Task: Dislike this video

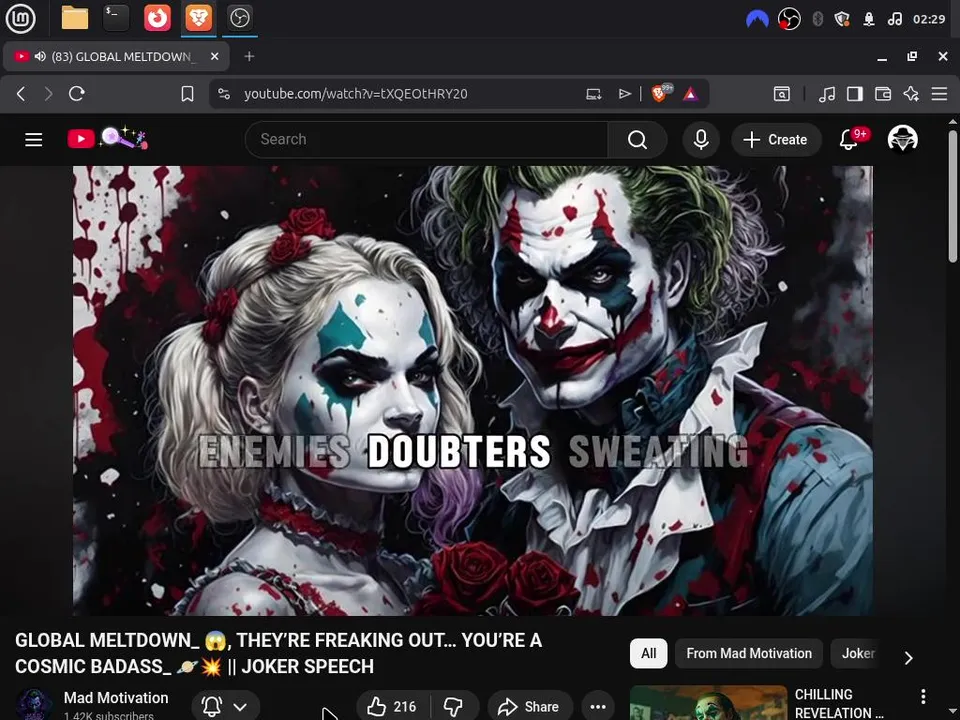Action: [454, 707]
